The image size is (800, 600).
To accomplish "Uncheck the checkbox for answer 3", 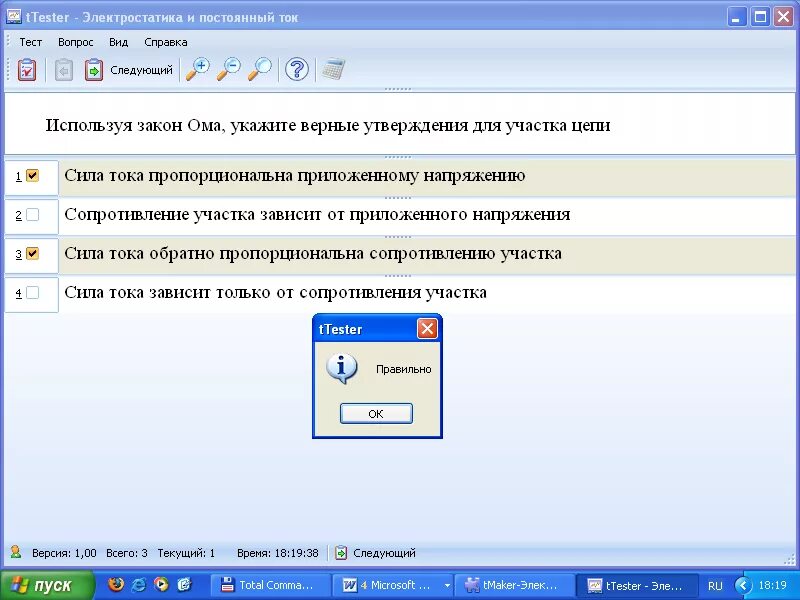I will pos(32,254).
